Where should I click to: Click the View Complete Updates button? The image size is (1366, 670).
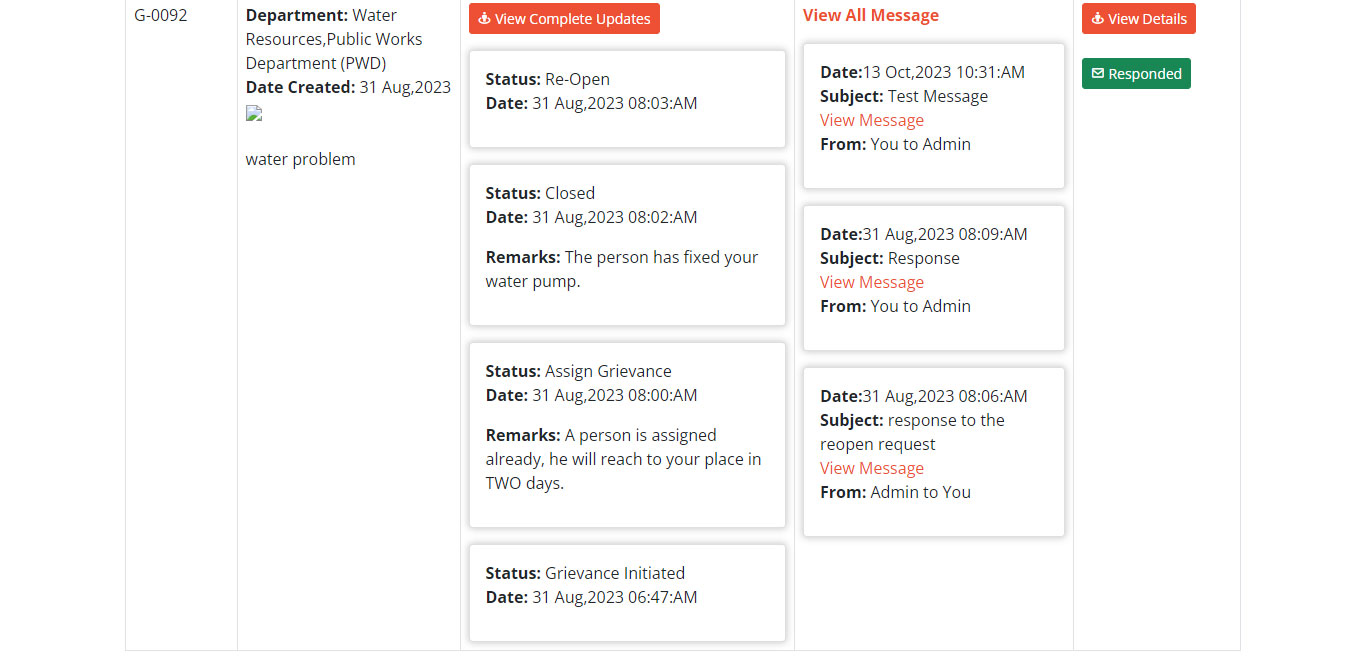[564, 19]
